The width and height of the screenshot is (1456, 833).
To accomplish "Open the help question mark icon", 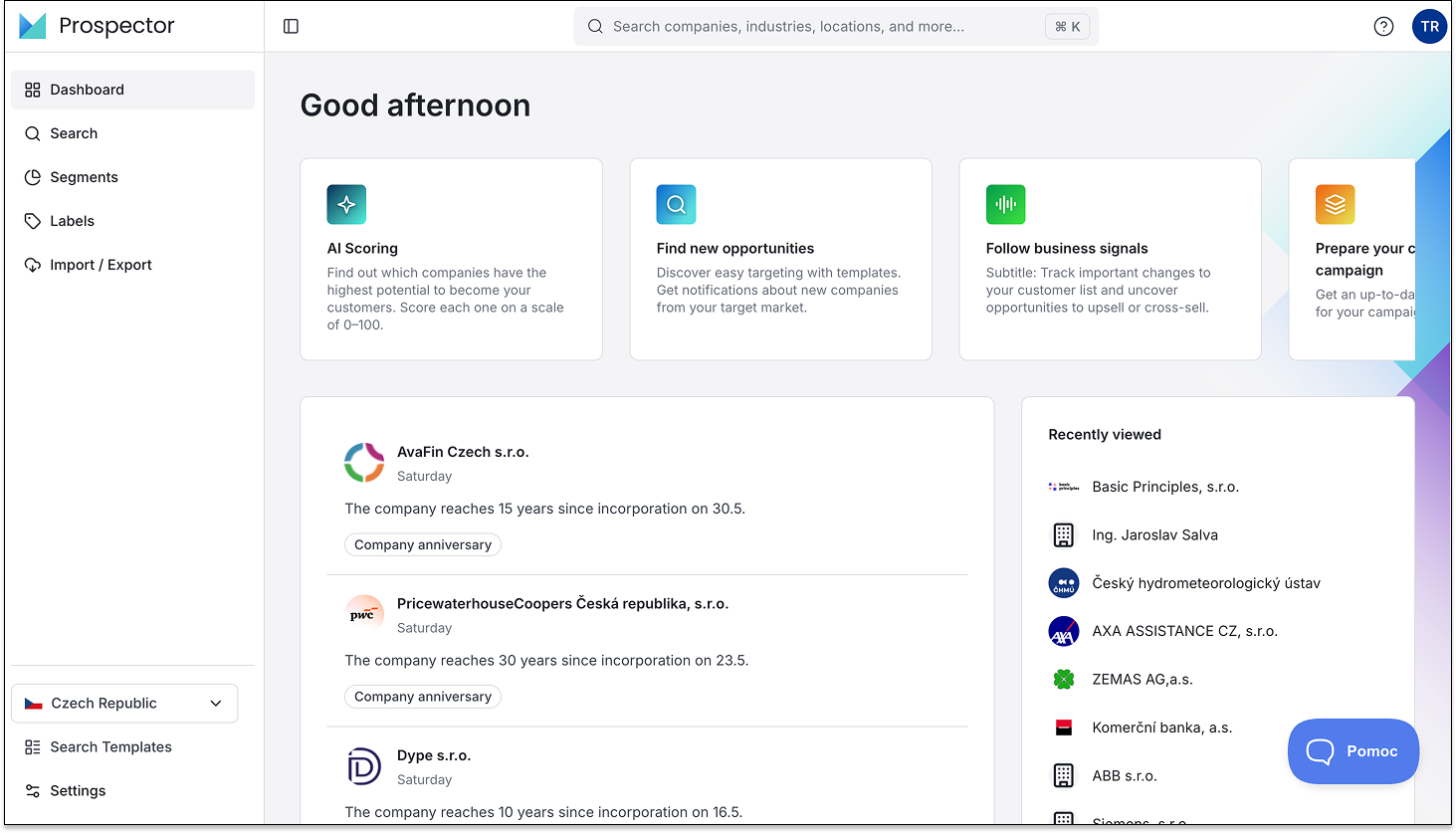I will (1383, 27).
